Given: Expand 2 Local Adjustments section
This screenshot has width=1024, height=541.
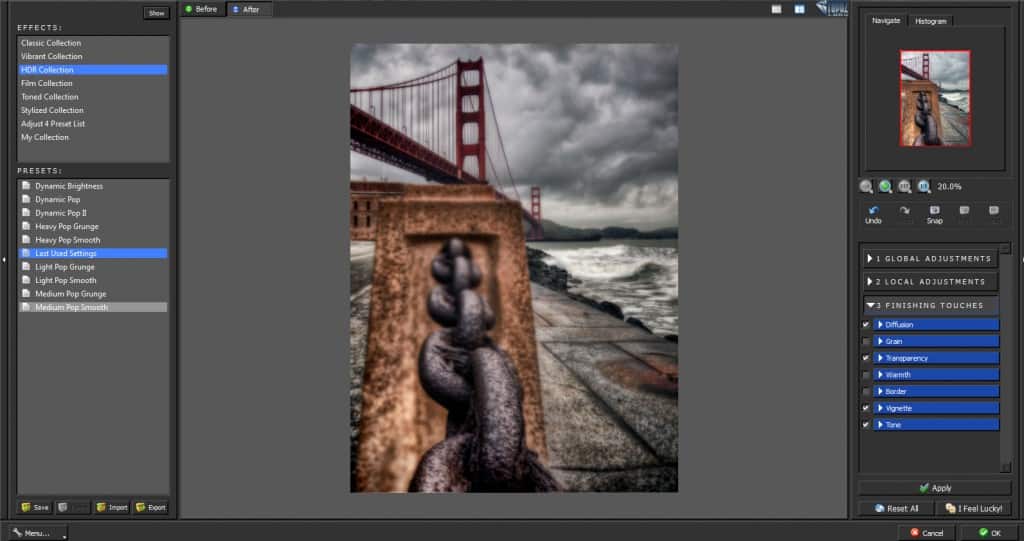Looking at the screenshot, I should [x=930, y=282].
